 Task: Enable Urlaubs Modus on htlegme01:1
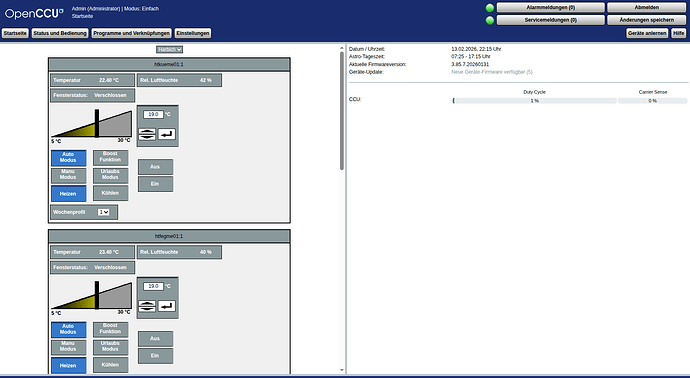(110, 347)
